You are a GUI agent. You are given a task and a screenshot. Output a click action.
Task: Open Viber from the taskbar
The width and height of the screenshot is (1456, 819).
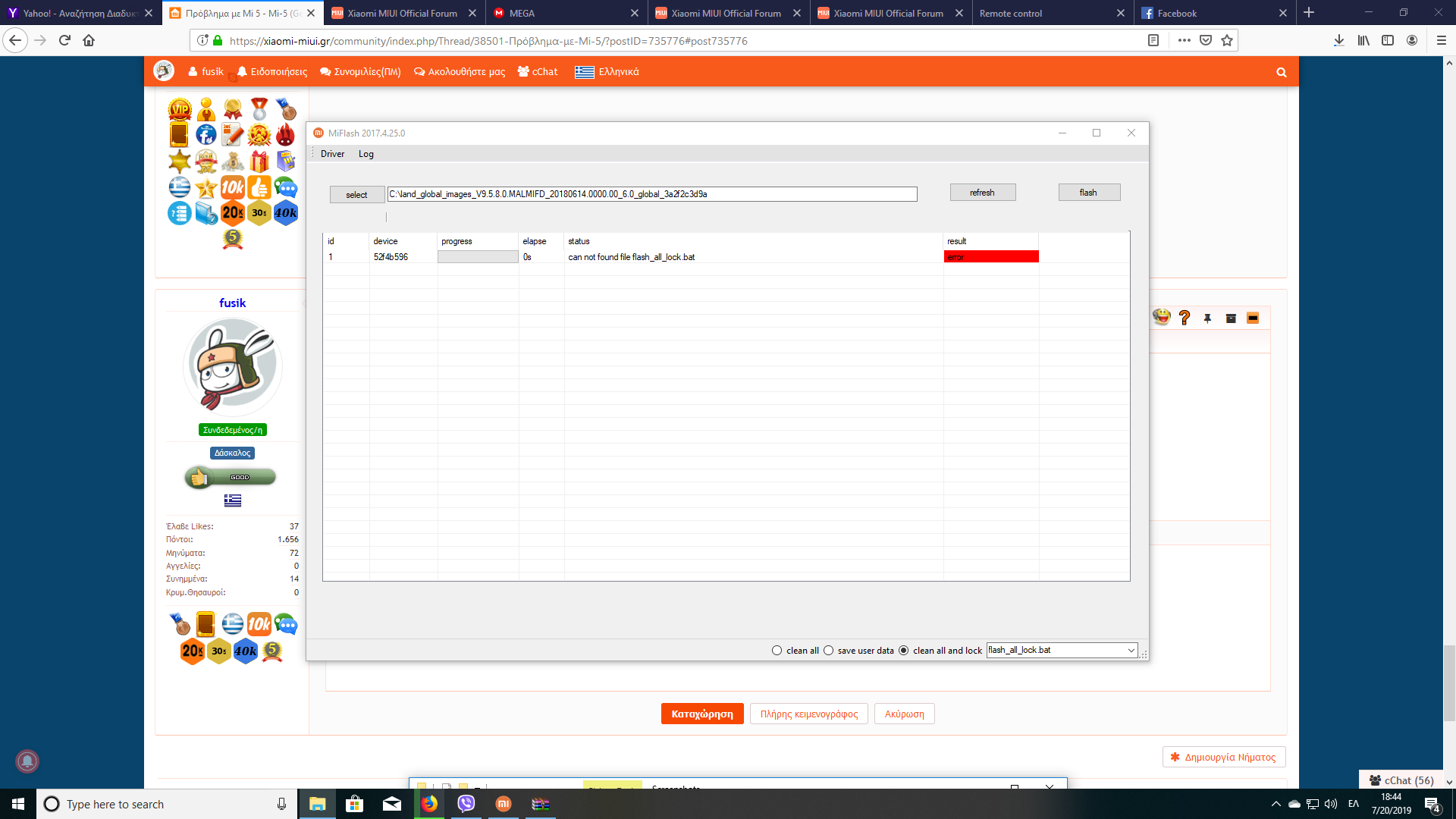(466, 804)
